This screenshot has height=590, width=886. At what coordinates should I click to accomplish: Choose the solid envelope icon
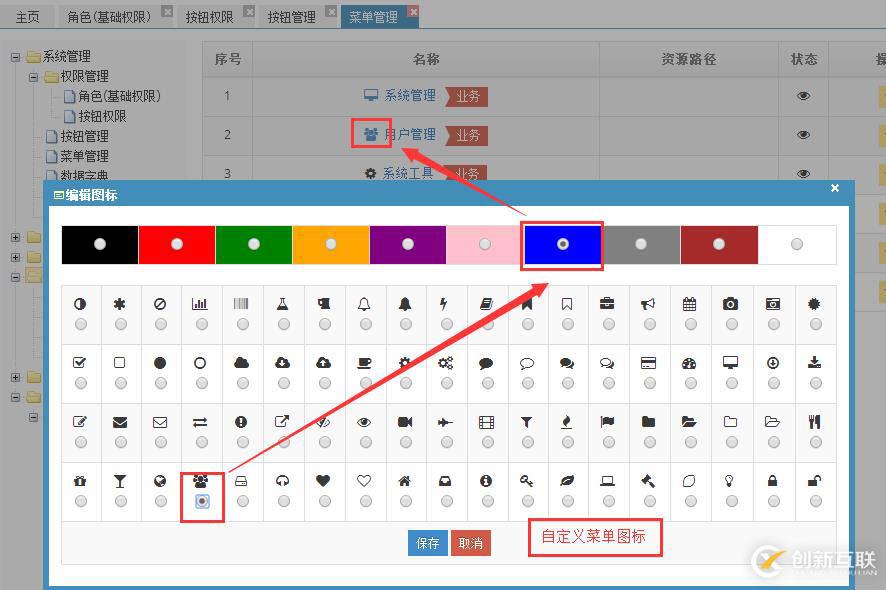click(120, 422)
